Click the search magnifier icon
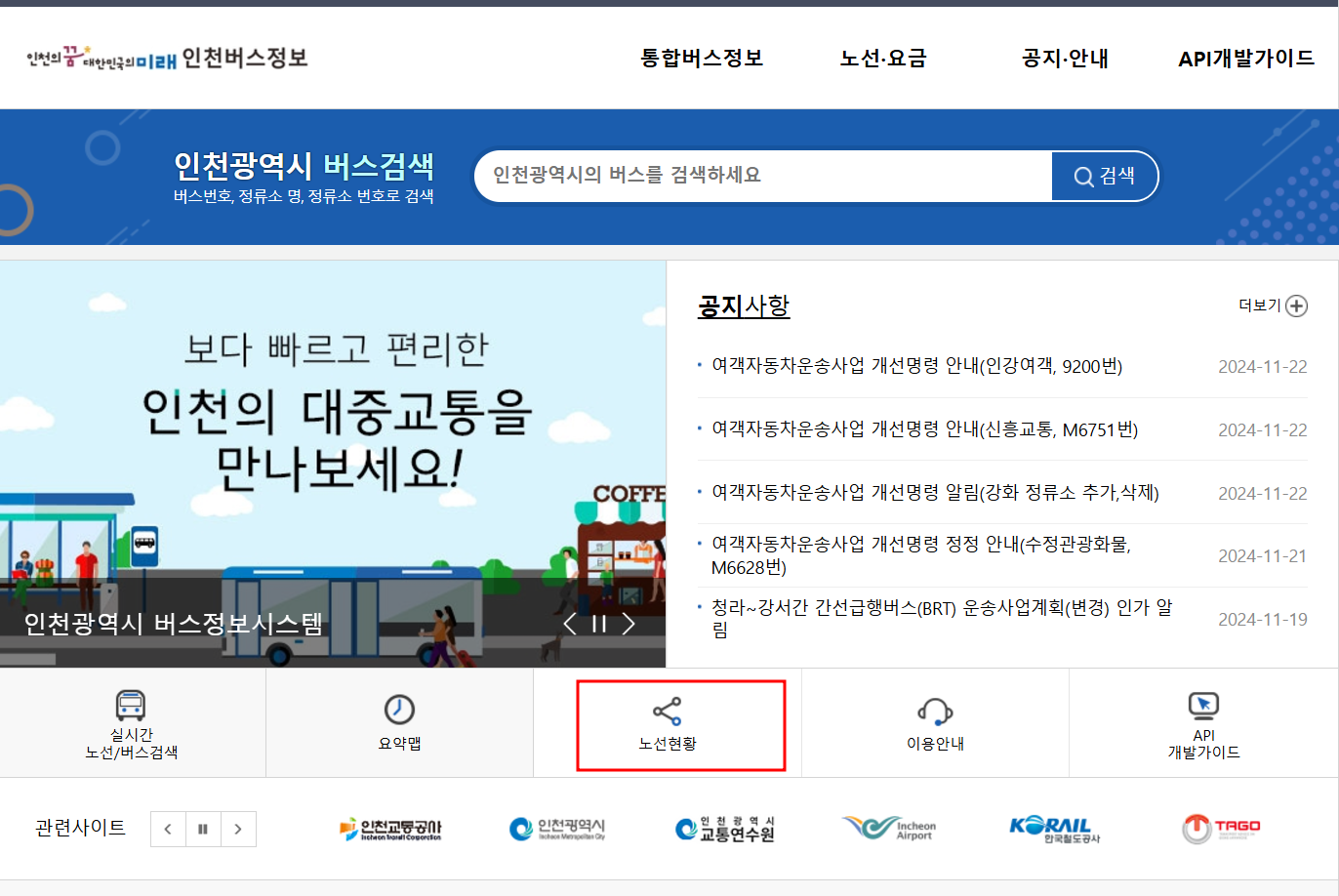Image resolution: width=1339 pixels, height=896 pixels. 1083,177
